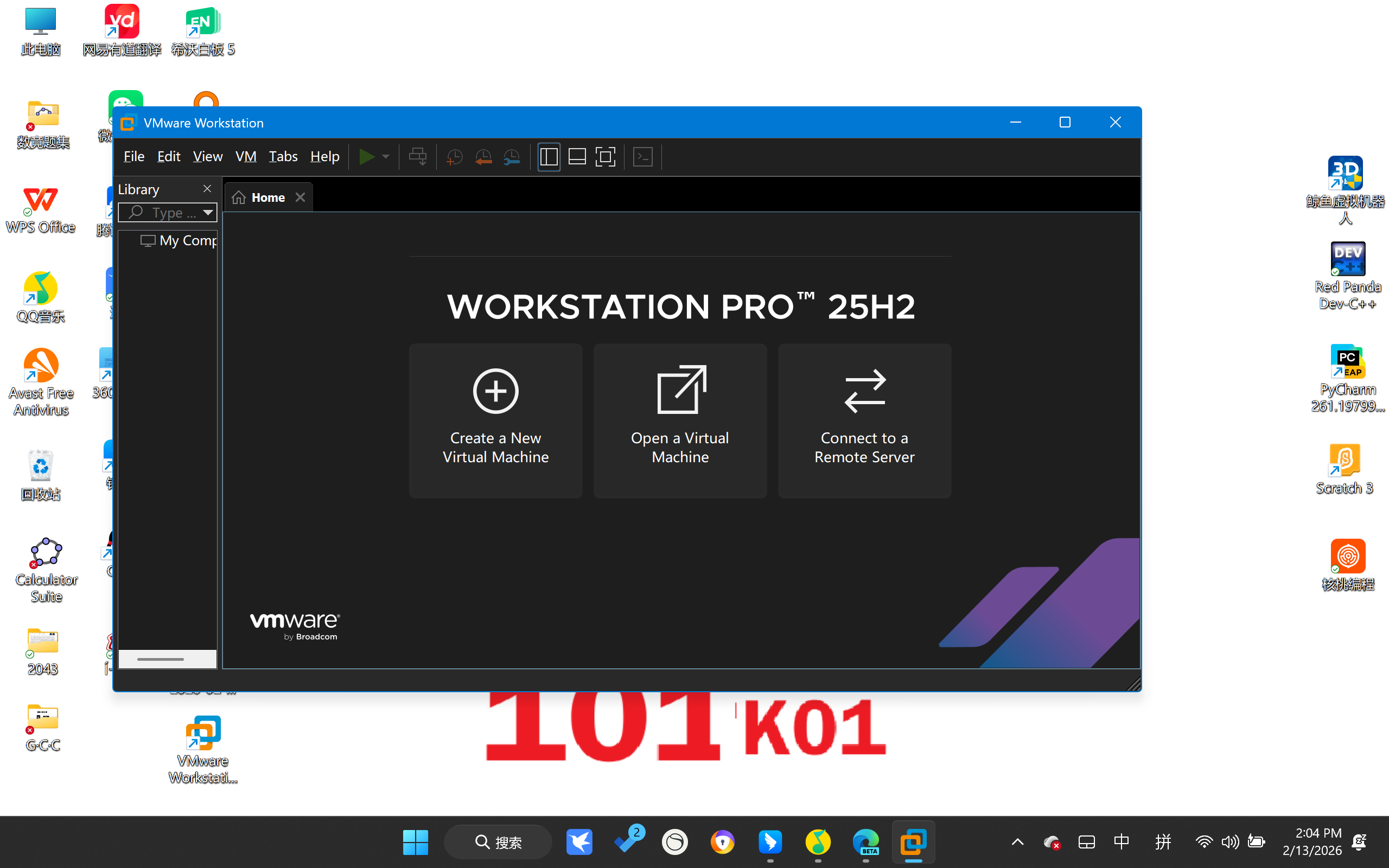Click Take Snapshot clock icon

(x=454, y=157)
